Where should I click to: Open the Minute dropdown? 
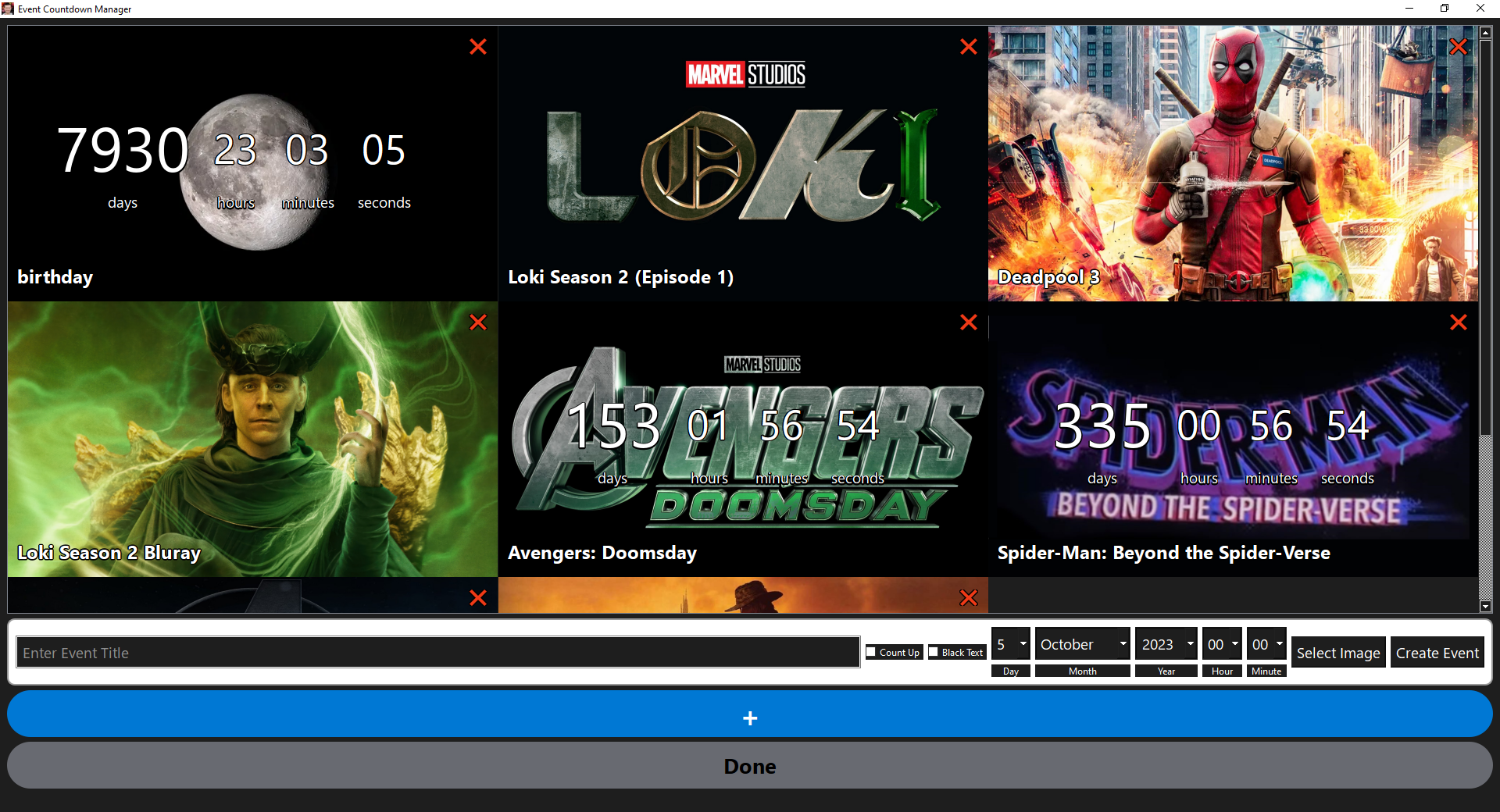1266,644
